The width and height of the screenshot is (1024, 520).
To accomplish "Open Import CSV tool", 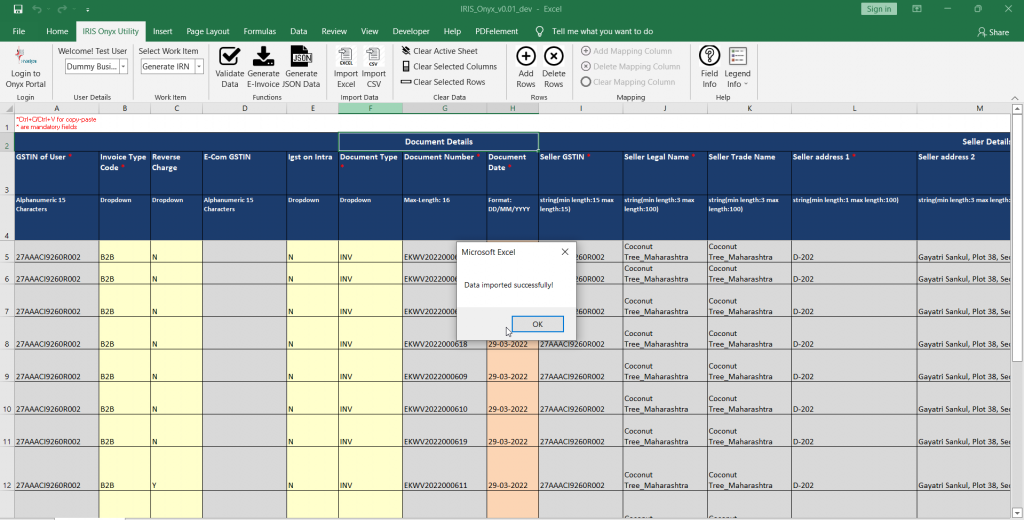I will tap(374, 68).
